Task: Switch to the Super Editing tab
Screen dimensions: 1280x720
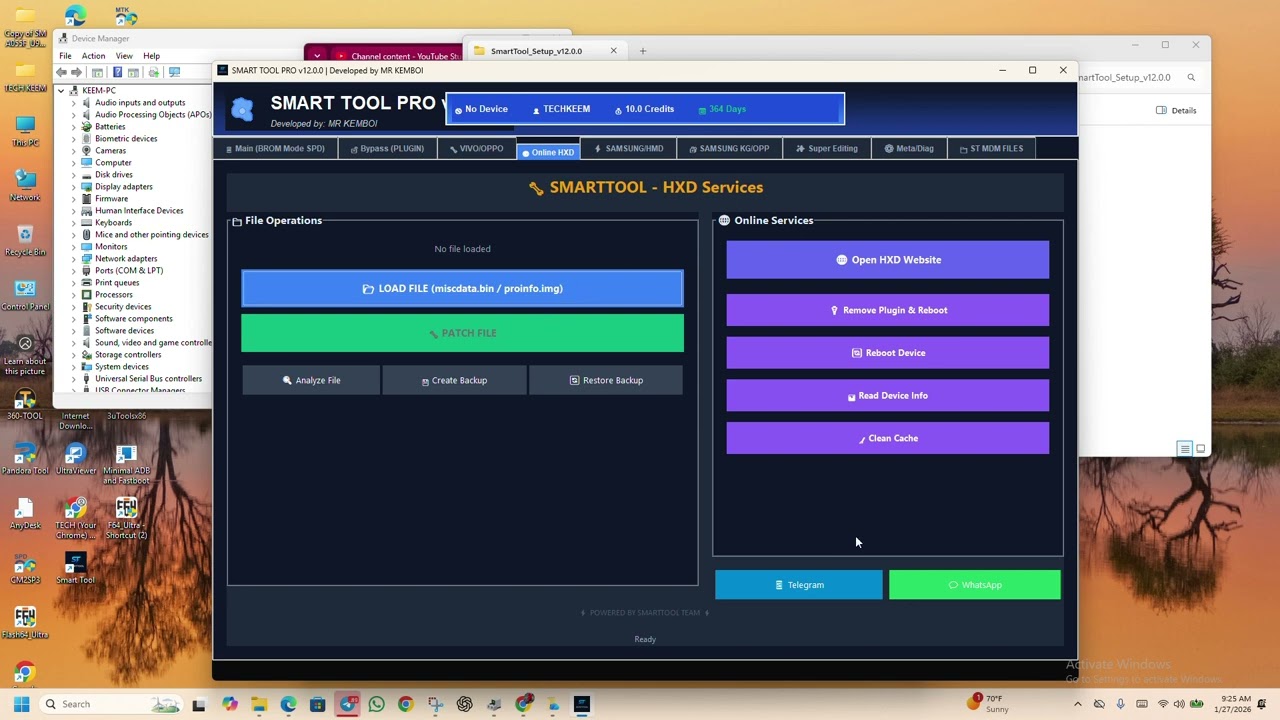Action: point(827,149)
